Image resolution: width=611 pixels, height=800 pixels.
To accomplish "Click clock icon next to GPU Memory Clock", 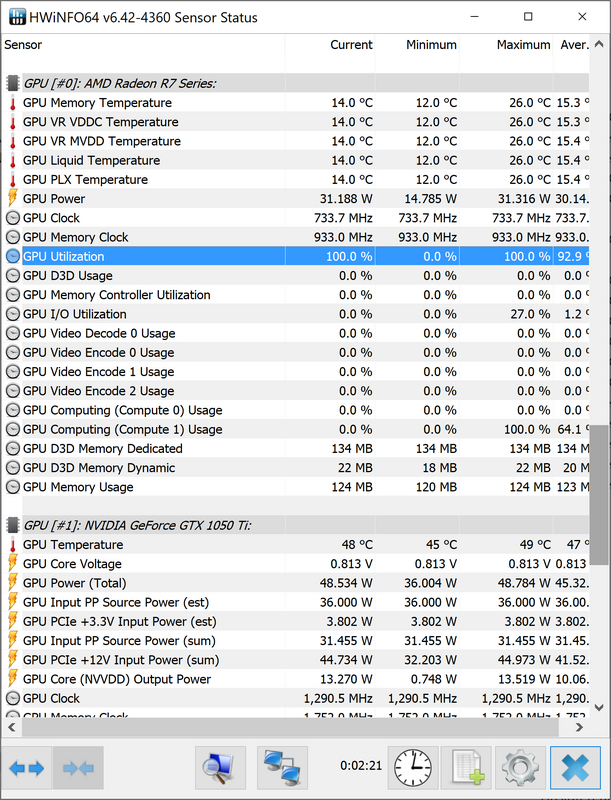I will coord(13,237).
